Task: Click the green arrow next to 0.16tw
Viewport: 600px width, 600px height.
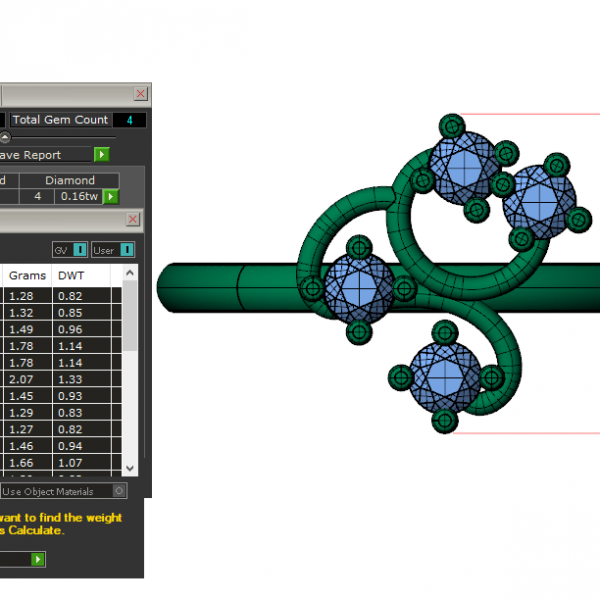Action: [111, 197]
